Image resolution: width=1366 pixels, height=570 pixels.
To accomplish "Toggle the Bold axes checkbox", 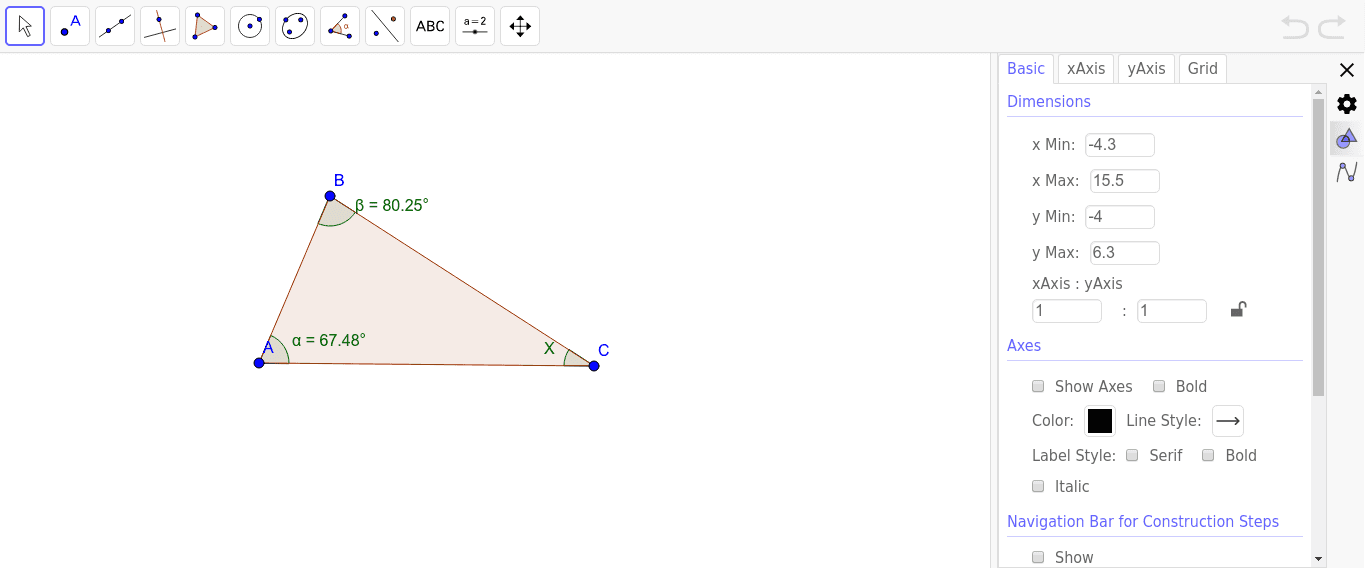I will (x=1159, y=386).
